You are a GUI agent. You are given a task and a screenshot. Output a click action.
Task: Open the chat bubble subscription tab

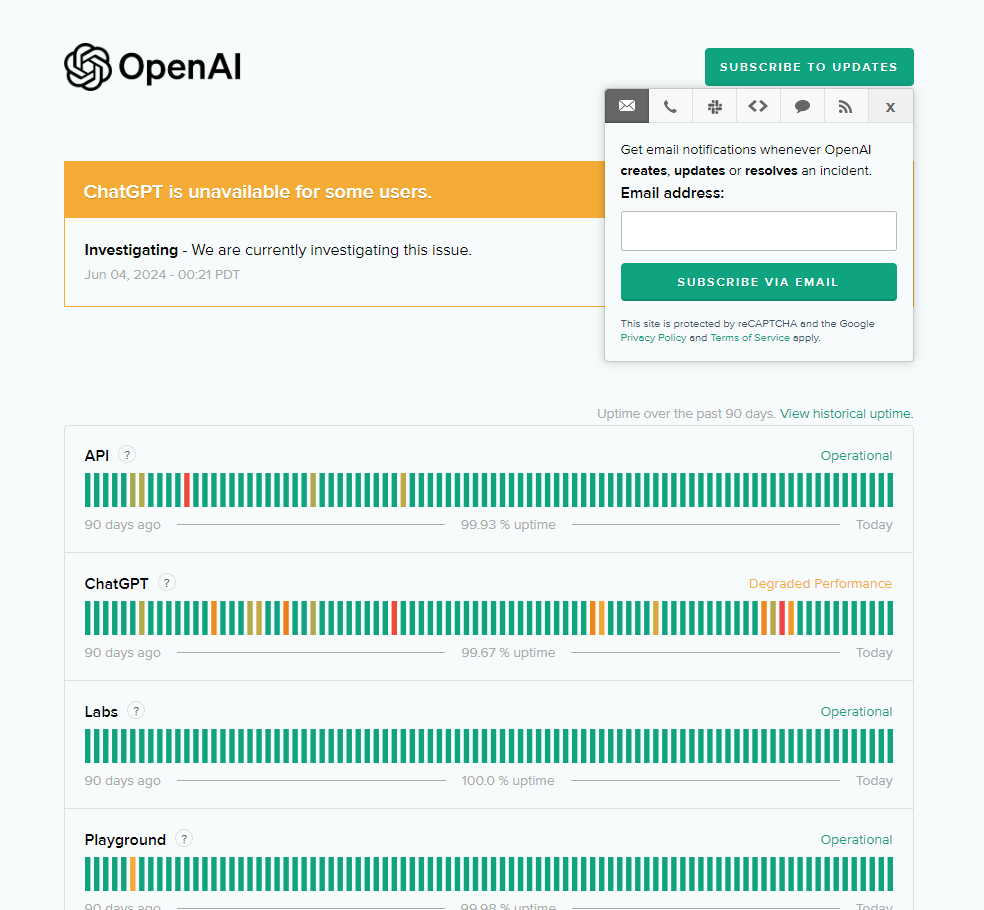click(802, 106)
